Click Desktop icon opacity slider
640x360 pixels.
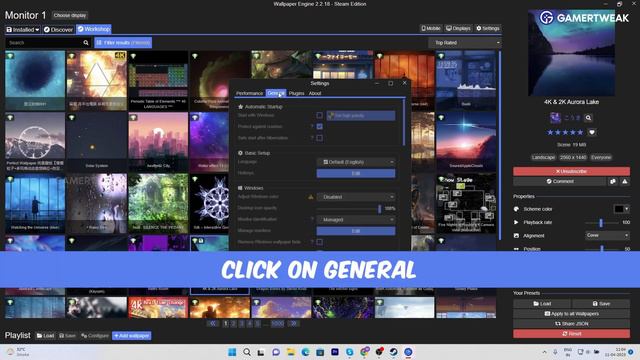[x=349, y=209]
